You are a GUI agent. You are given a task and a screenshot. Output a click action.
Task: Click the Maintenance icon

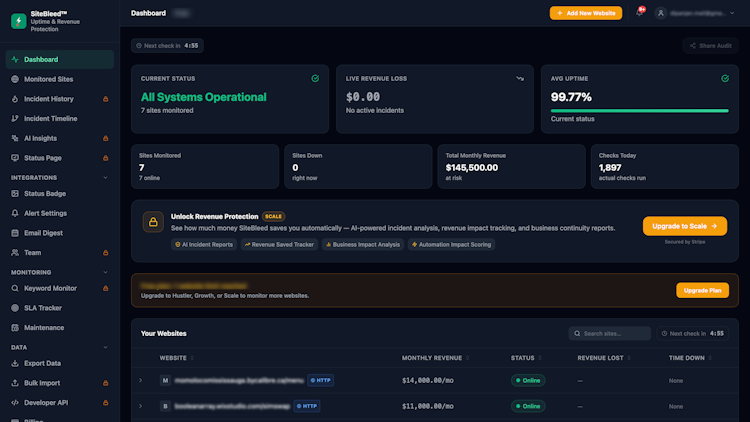[15, 327]
